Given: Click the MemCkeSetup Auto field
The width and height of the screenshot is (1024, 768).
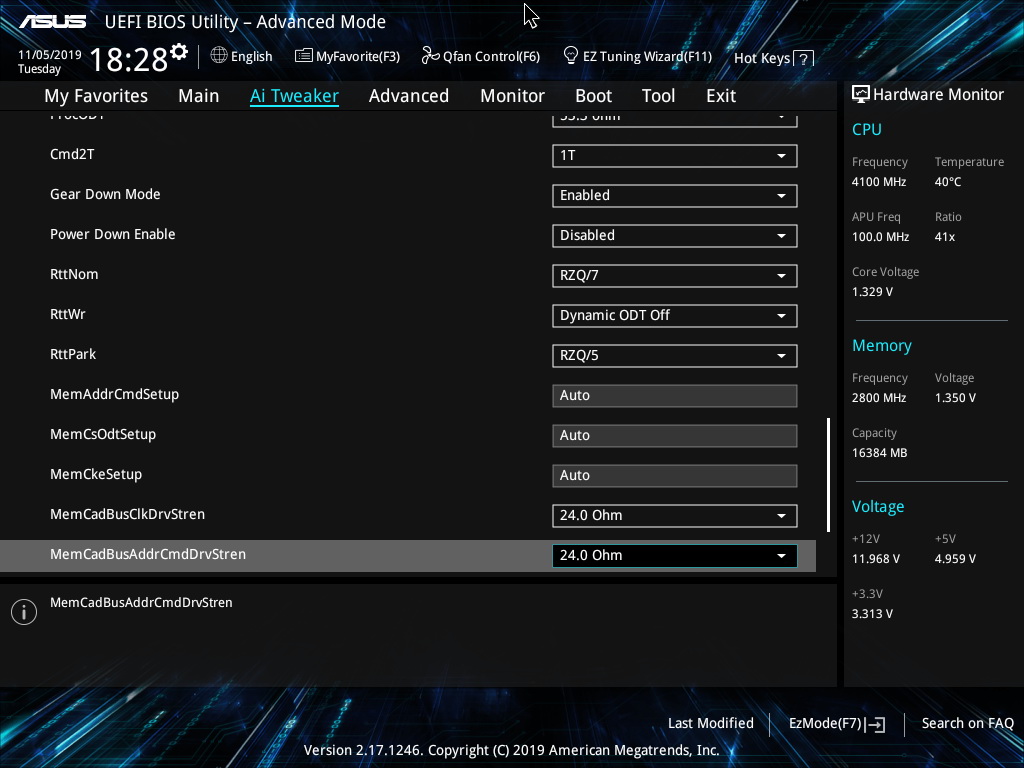Looking at the screenshot, I should (675, 475).
